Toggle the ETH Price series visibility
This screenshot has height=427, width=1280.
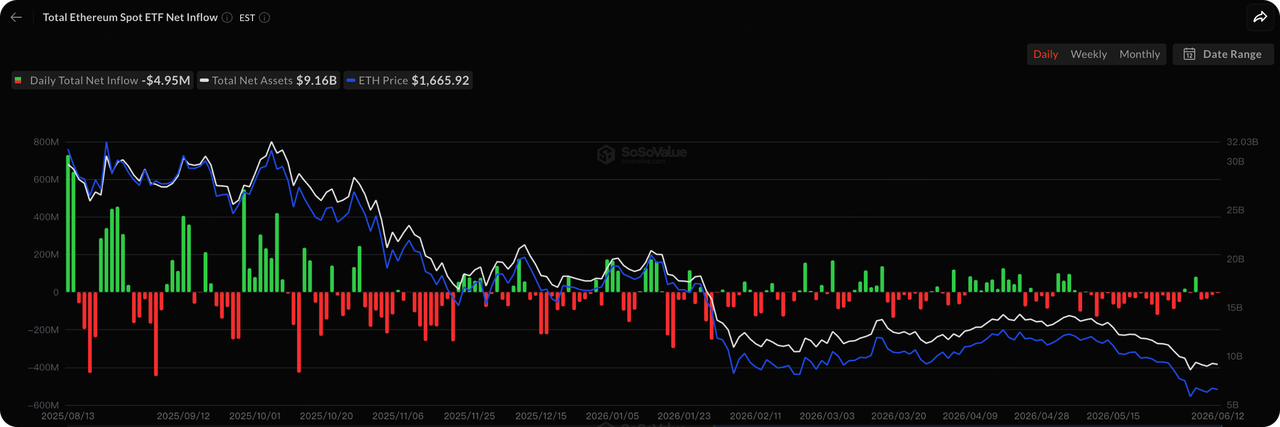406,80
